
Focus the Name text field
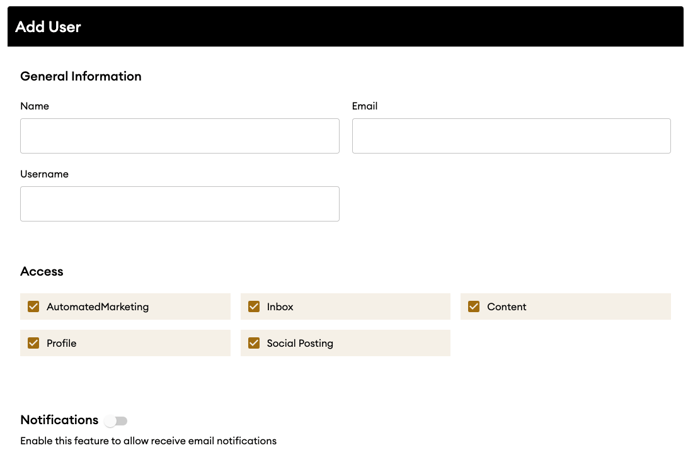[x=180, y=136]
